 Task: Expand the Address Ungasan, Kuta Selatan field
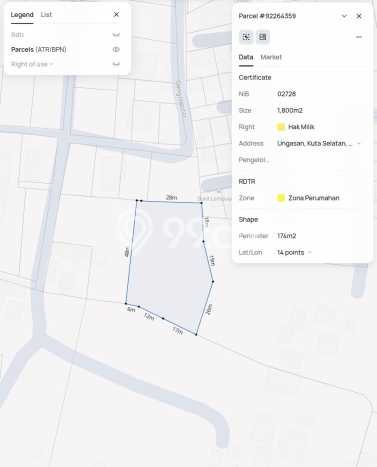[359, 144]
